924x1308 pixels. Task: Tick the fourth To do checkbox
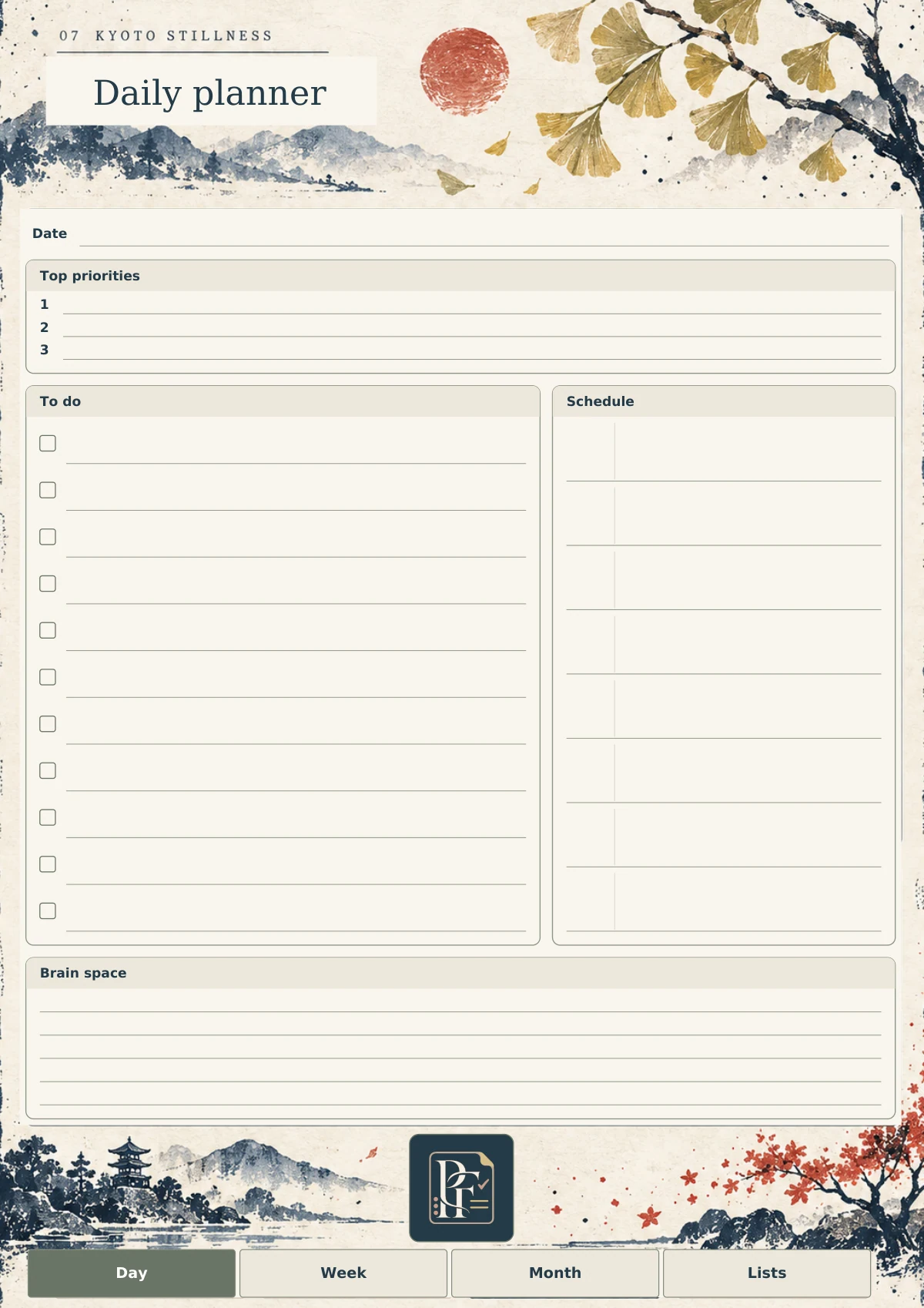click(48, 583)
